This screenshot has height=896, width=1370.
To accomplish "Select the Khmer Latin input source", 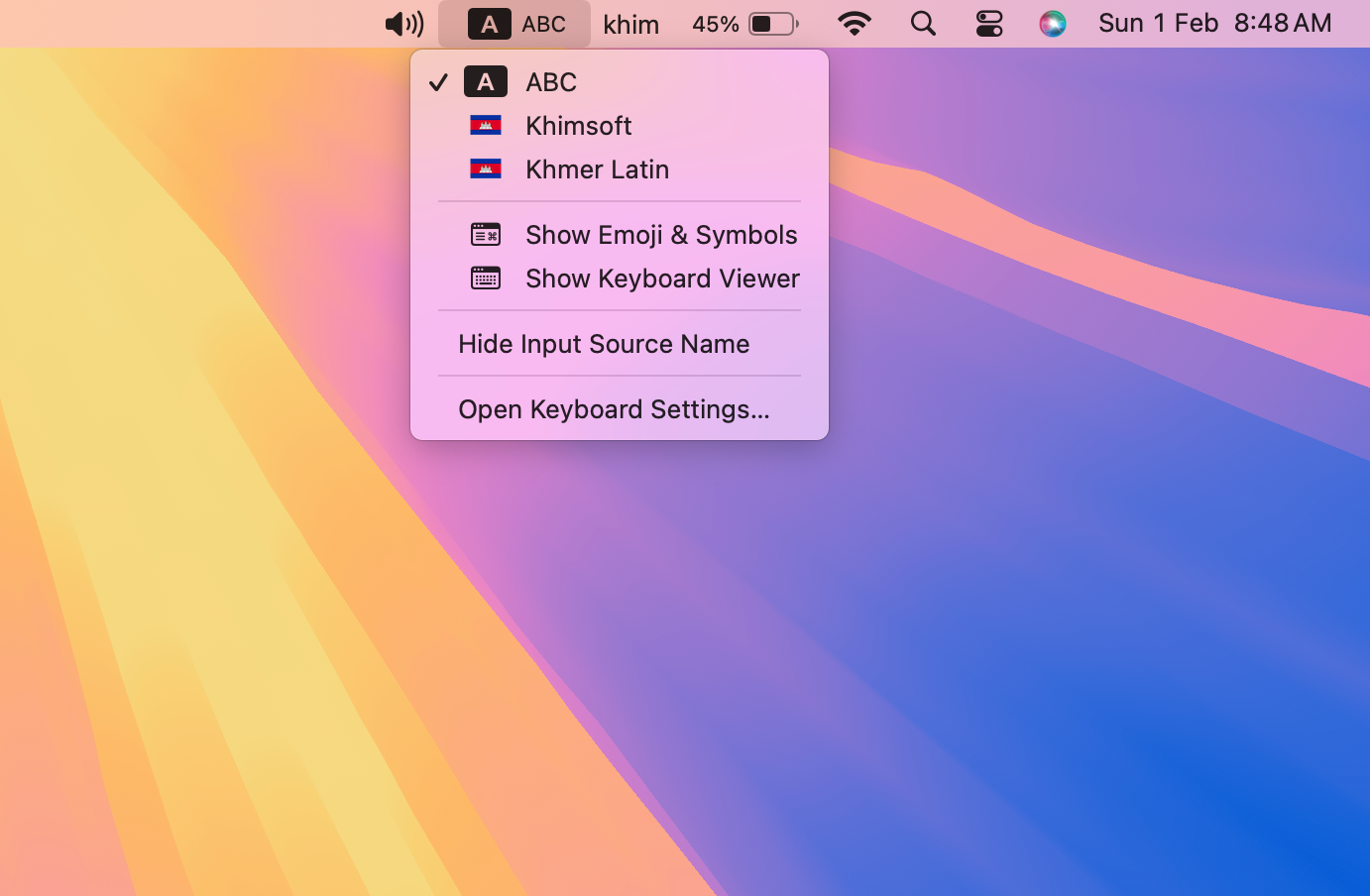I will 597,168.
